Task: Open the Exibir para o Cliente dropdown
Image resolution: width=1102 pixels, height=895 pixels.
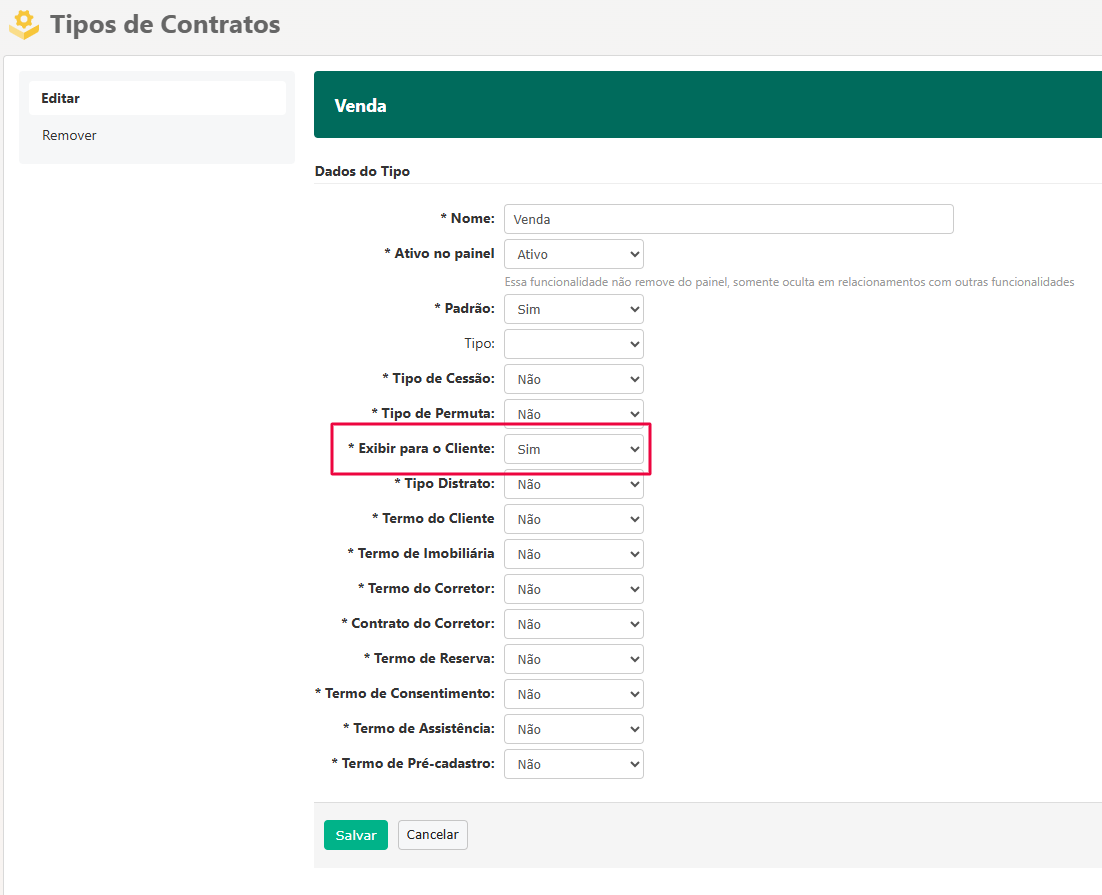Action: (573, 449)
